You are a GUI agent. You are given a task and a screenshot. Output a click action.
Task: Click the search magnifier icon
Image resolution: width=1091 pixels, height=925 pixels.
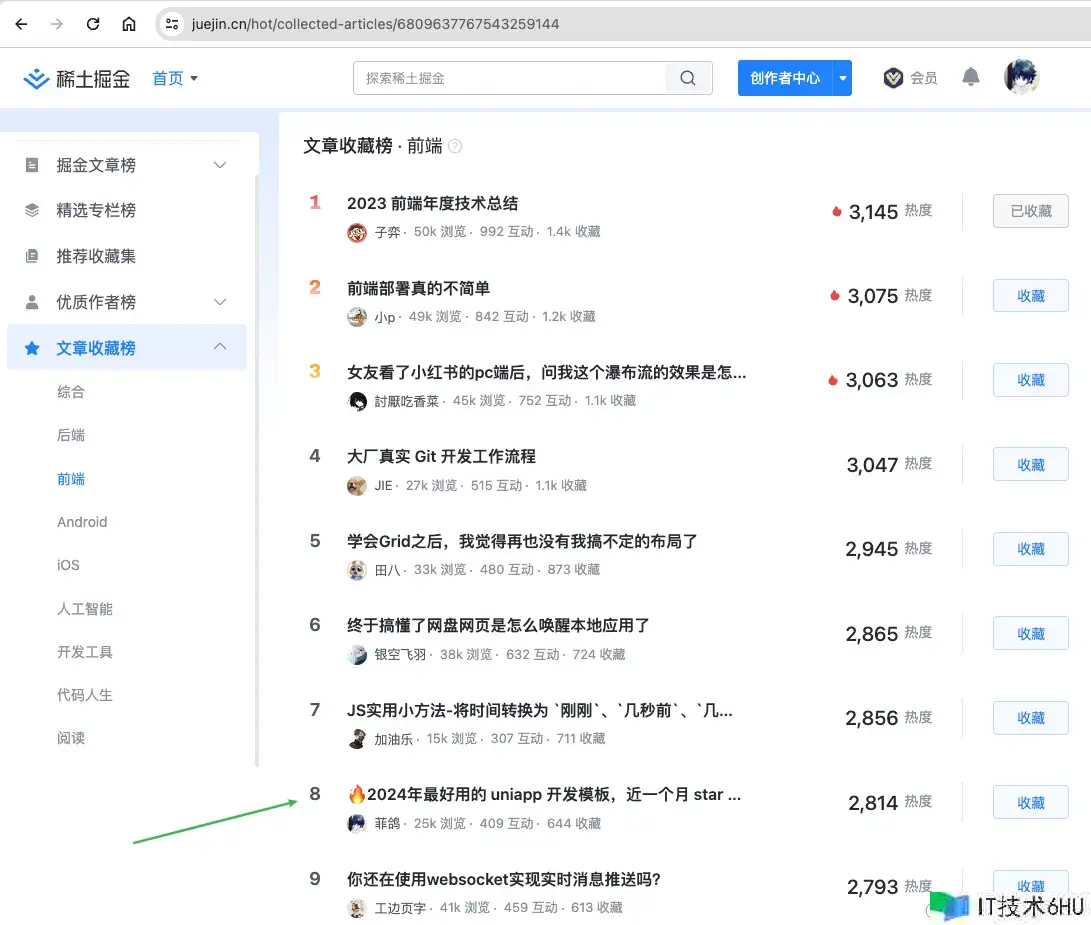click(688, 78)
